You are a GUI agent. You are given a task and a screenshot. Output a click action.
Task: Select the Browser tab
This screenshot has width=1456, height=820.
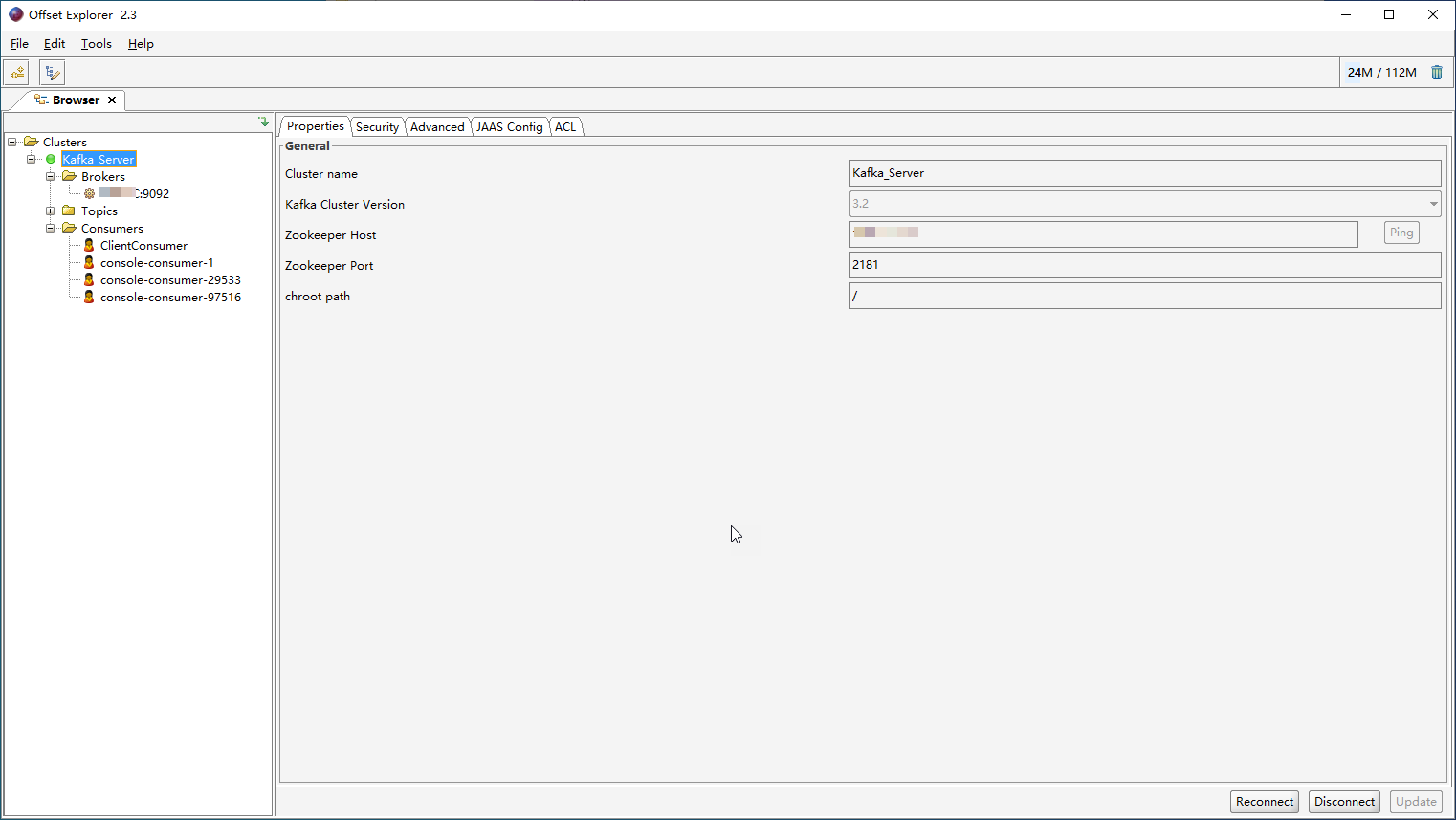coord(76,100)
